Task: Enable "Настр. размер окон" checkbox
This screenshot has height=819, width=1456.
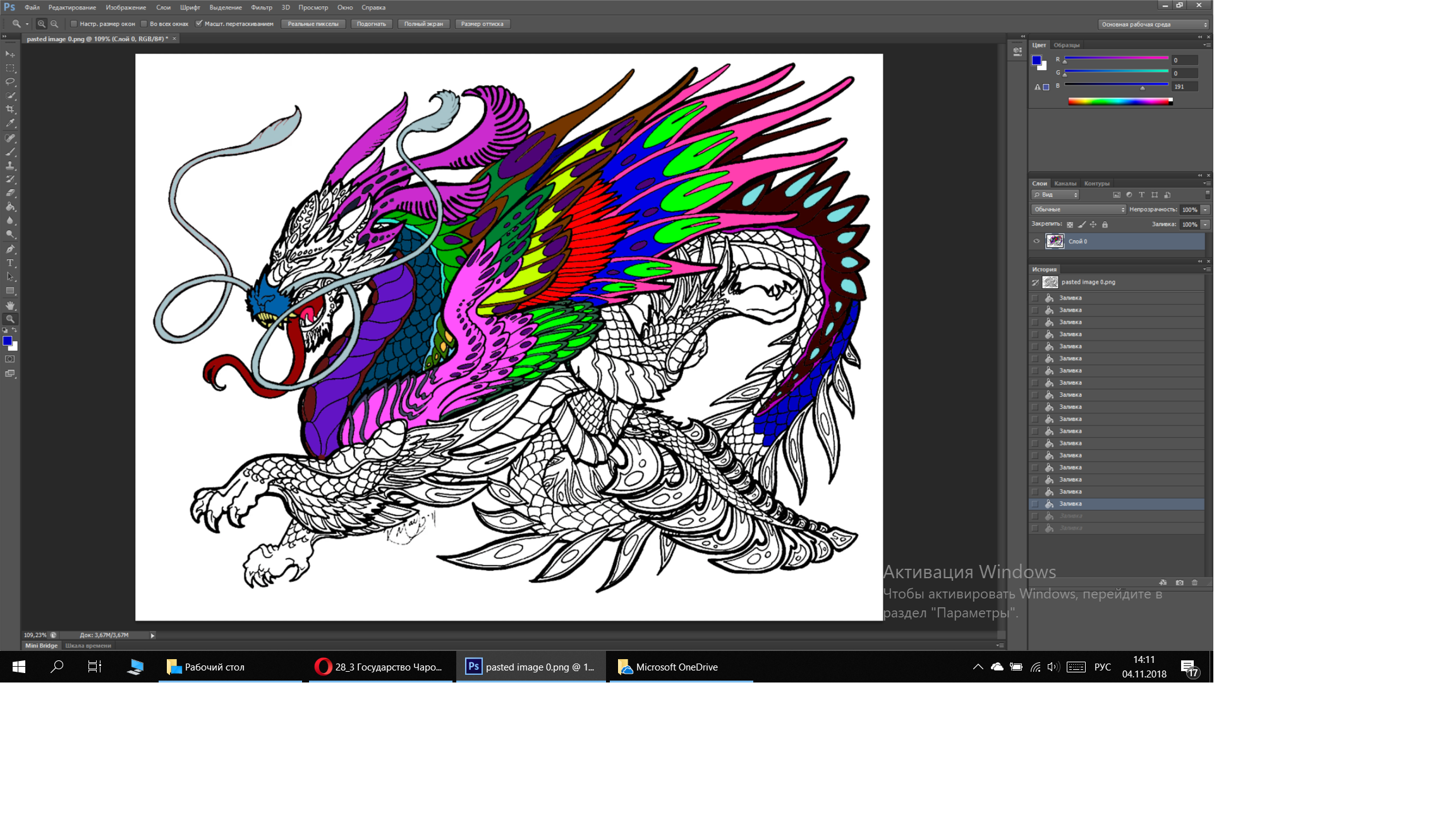Action: [x=74, y=24]
